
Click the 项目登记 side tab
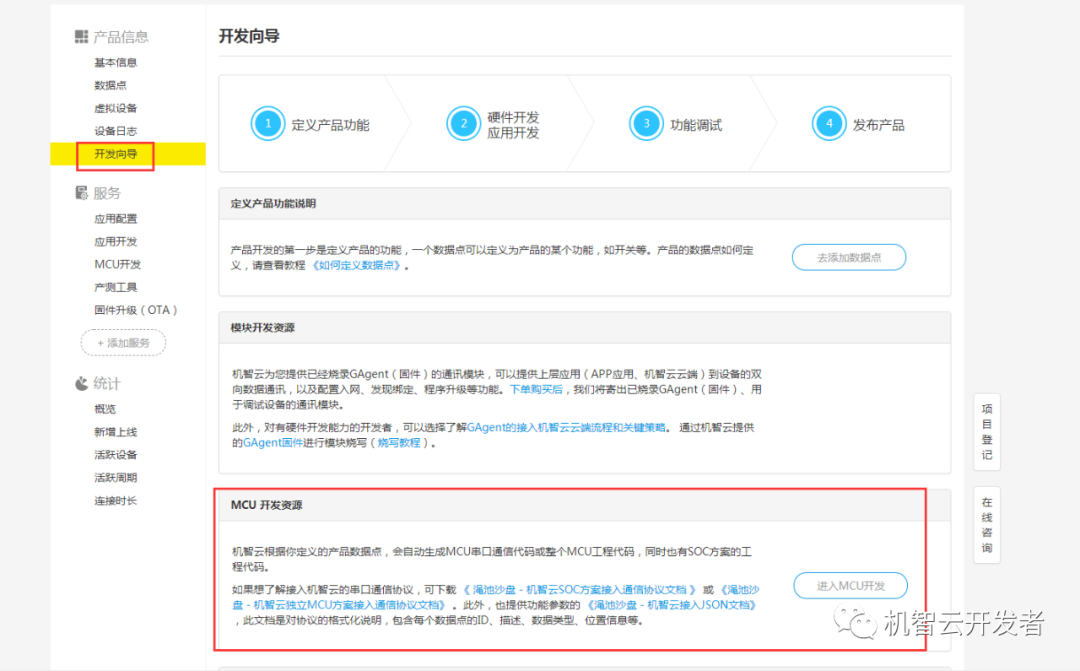[x=987, y=432]
